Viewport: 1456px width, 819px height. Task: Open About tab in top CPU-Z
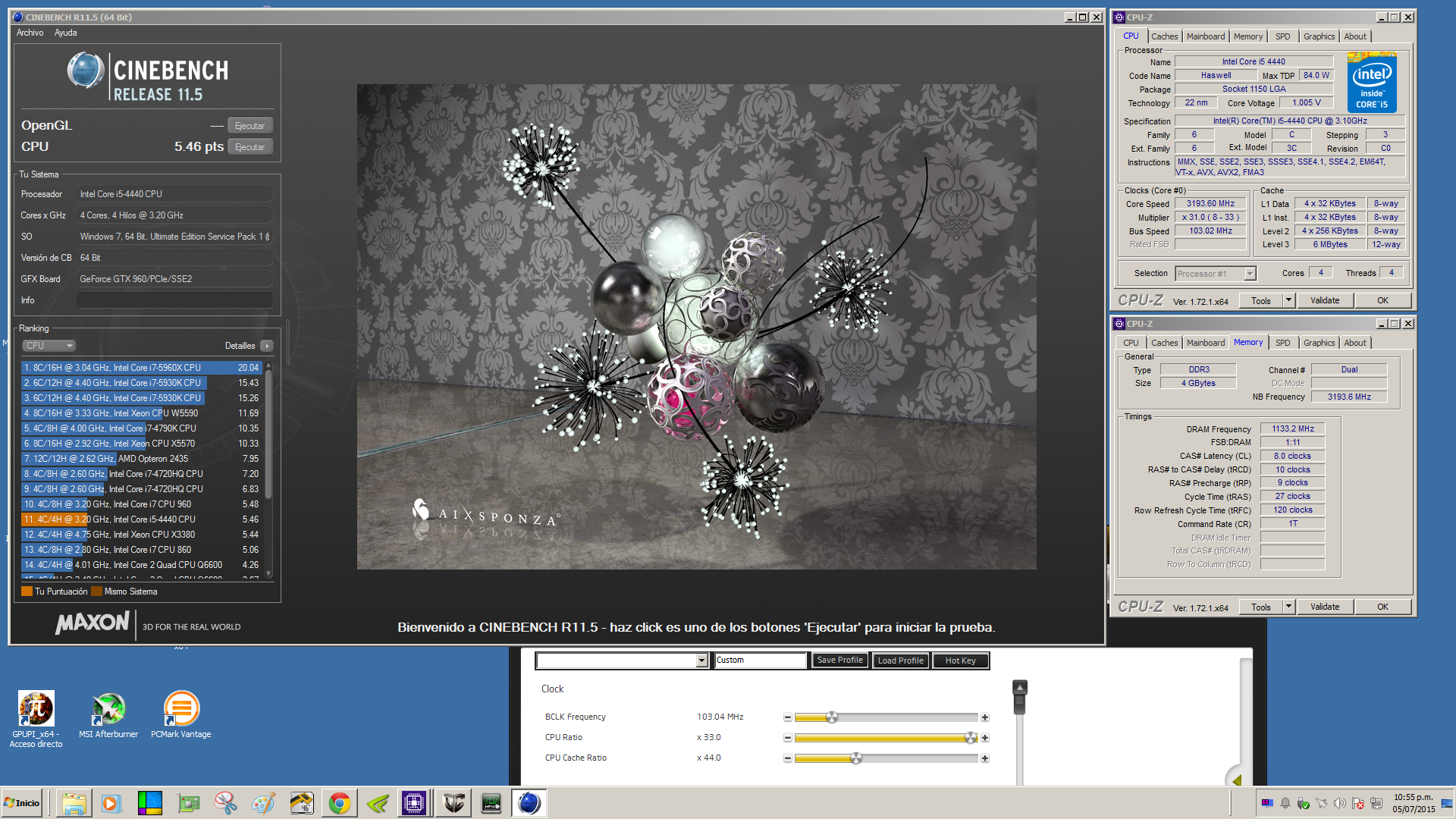[x=1355, y=36]
